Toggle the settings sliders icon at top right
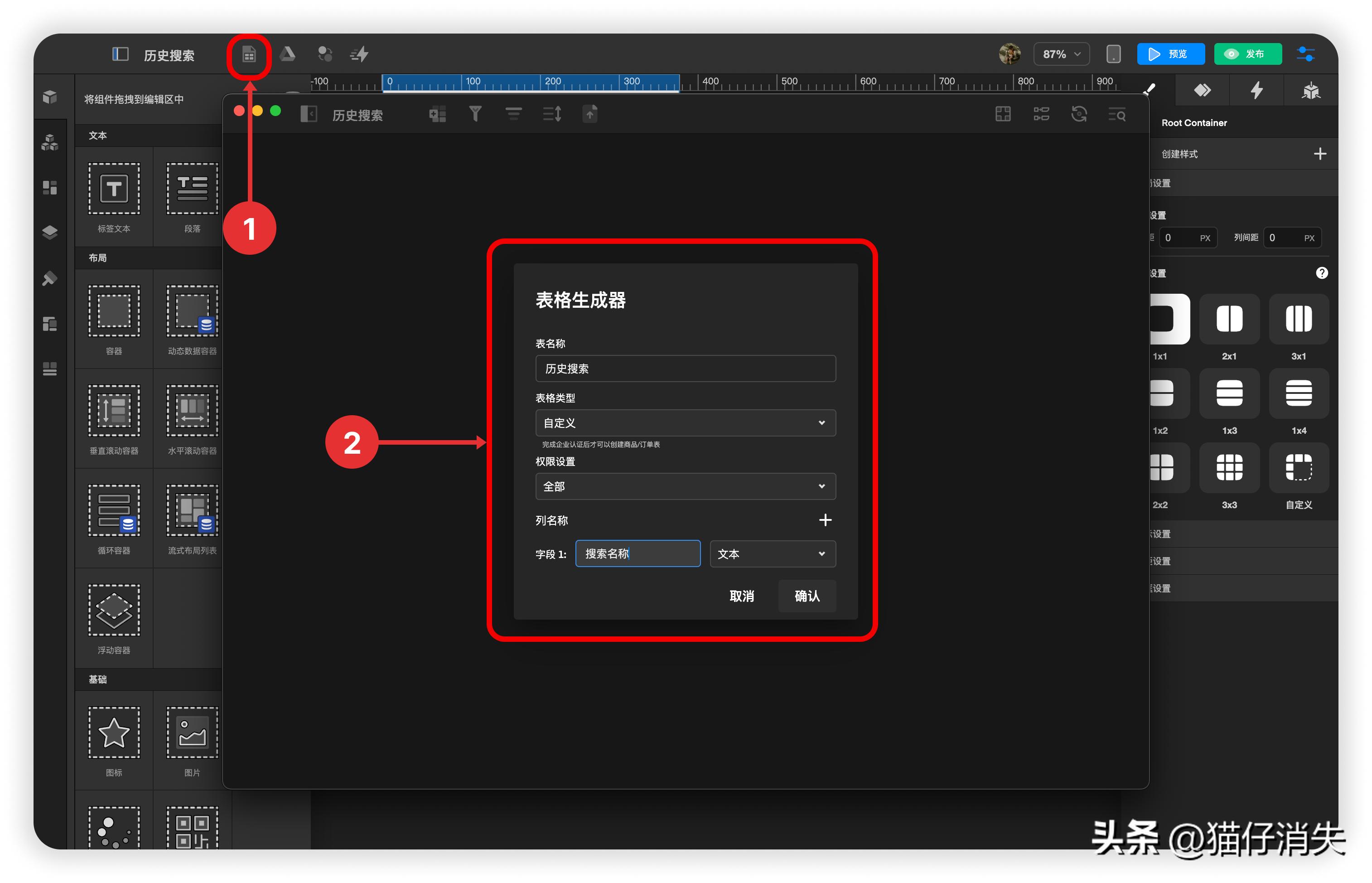Image resolution: width=1372 pixels, height=883 pixels. coord(1305,54)
